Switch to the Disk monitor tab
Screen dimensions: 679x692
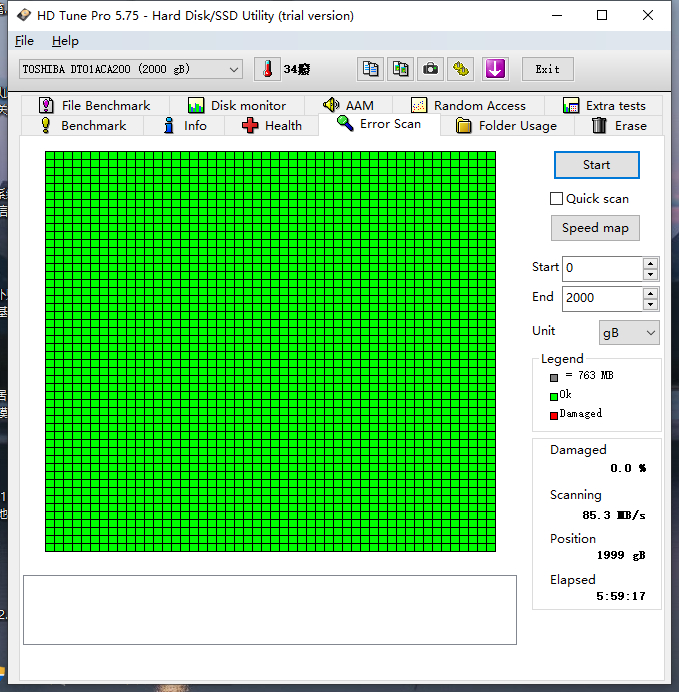237,105
